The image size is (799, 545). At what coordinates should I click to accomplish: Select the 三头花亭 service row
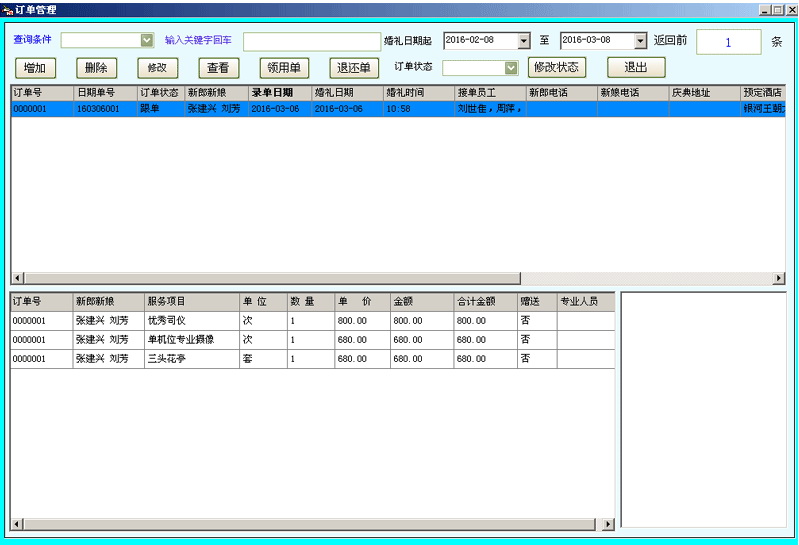(x=312, y=359)
